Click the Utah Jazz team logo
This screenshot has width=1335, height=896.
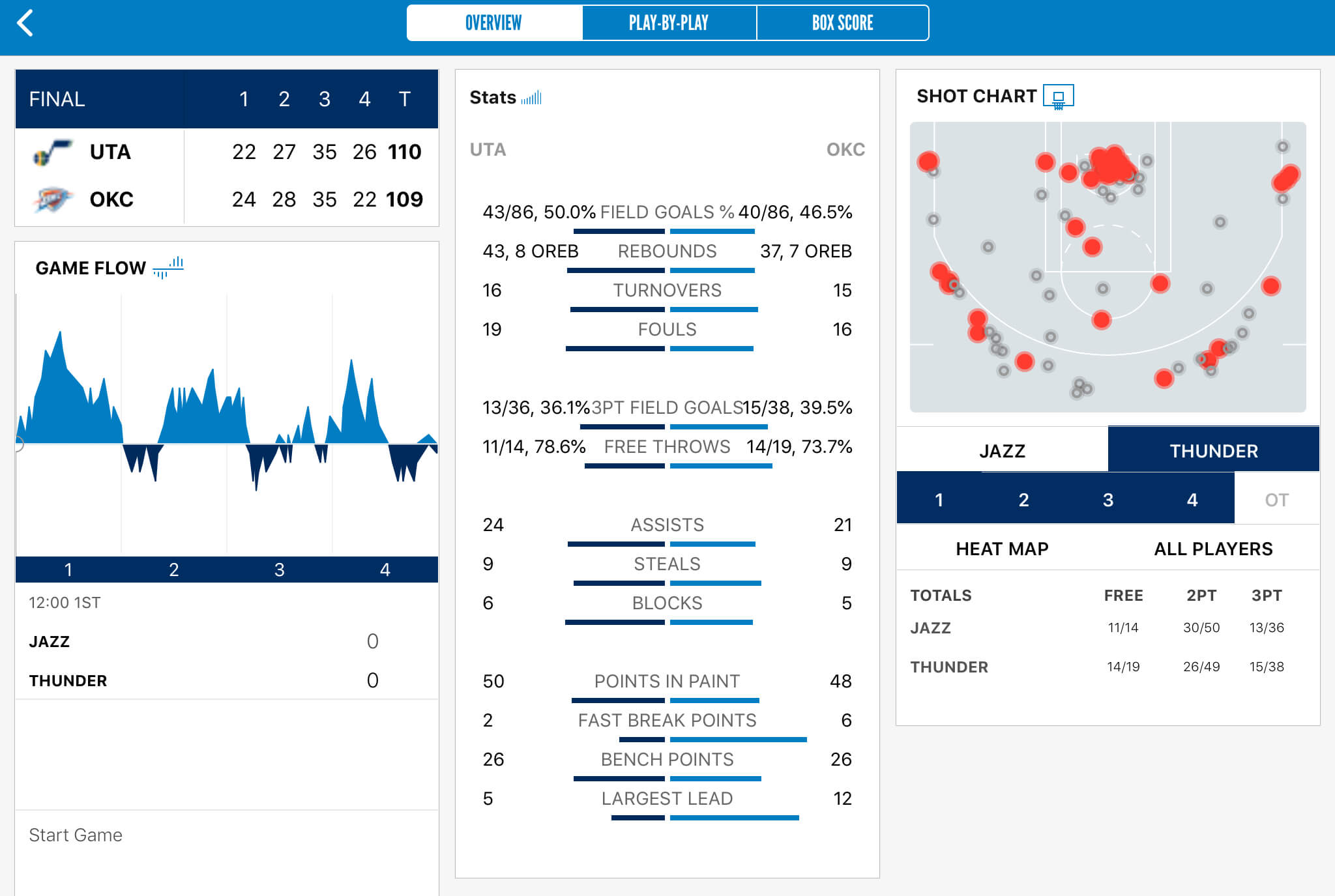pyautogui.click(x=52, y=152)
